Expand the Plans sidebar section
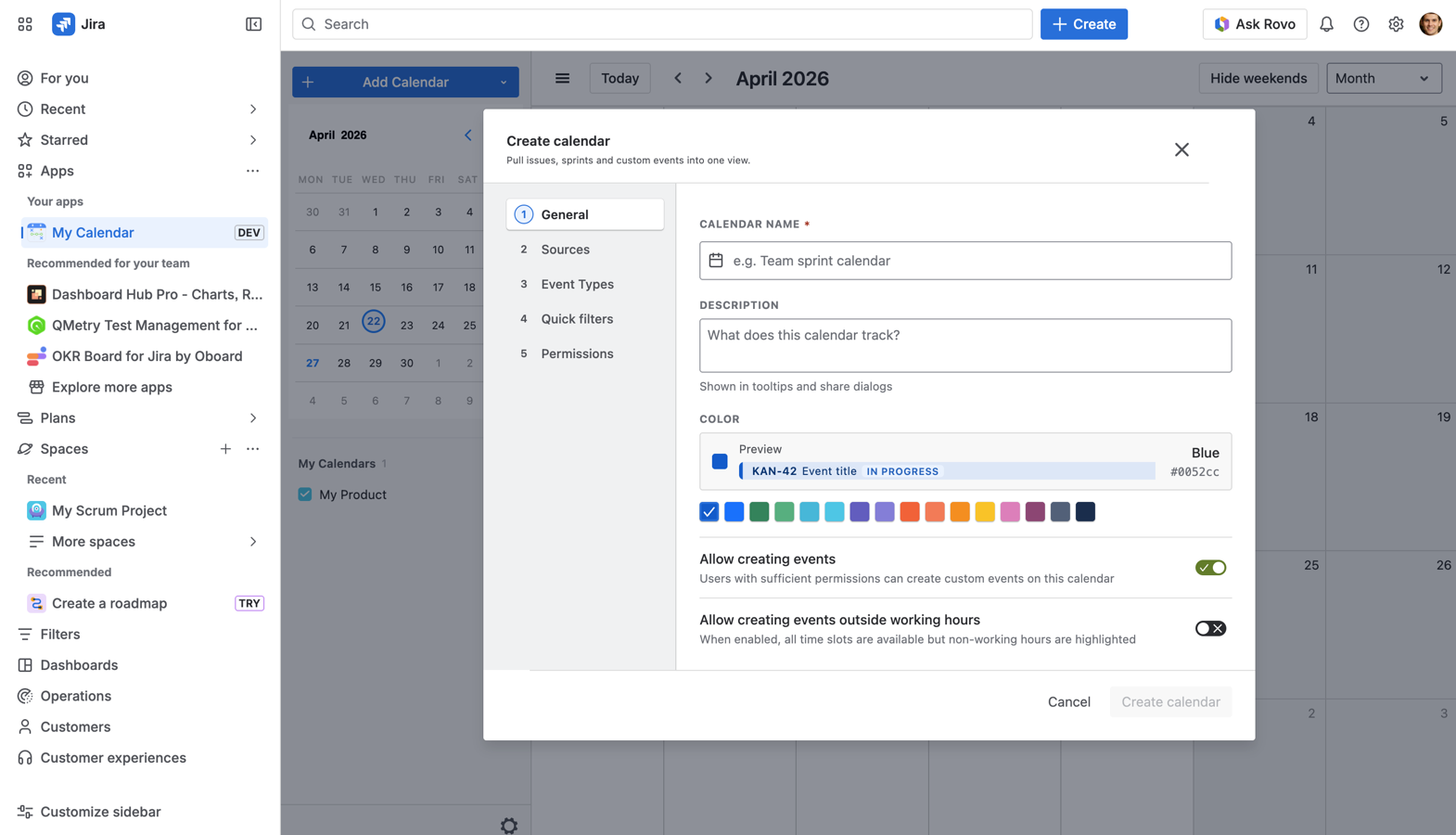This screenshot has height=835, width=1456. [x=252, y=418]
